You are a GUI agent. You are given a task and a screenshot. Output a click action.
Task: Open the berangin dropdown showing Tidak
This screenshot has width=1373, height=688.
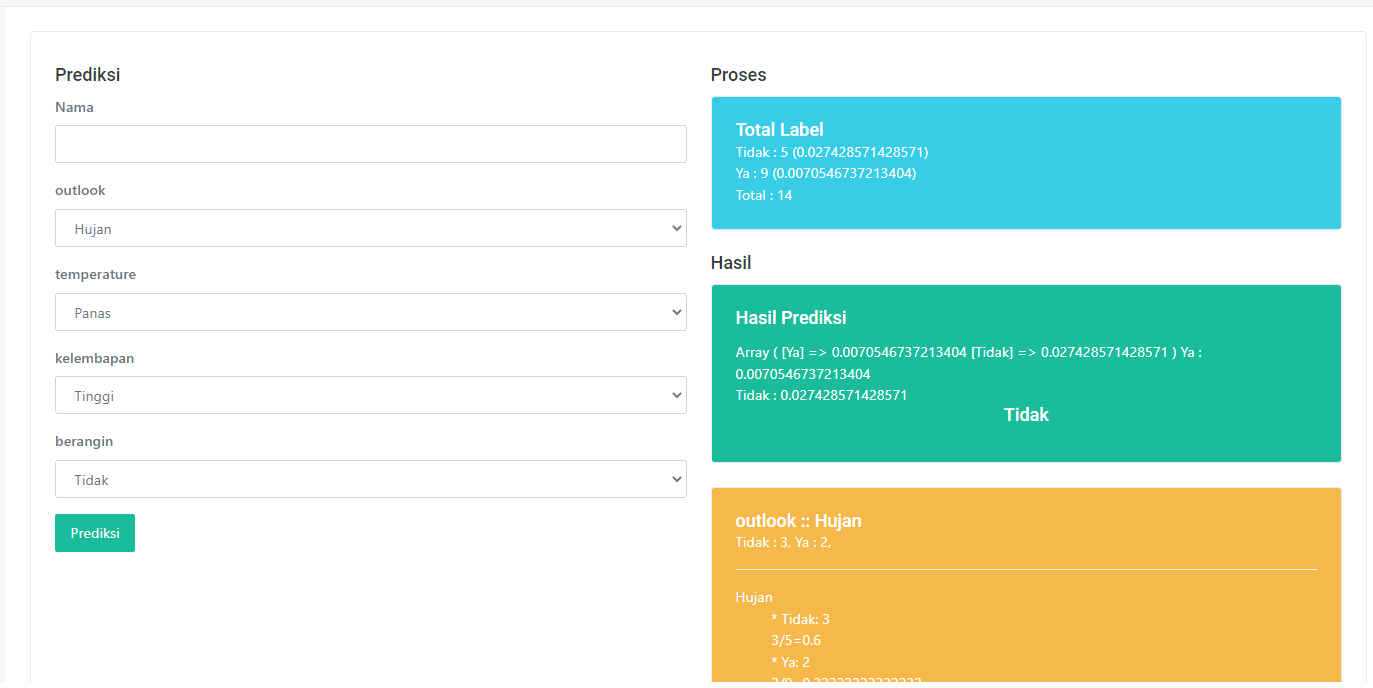(x=370, y=479)
